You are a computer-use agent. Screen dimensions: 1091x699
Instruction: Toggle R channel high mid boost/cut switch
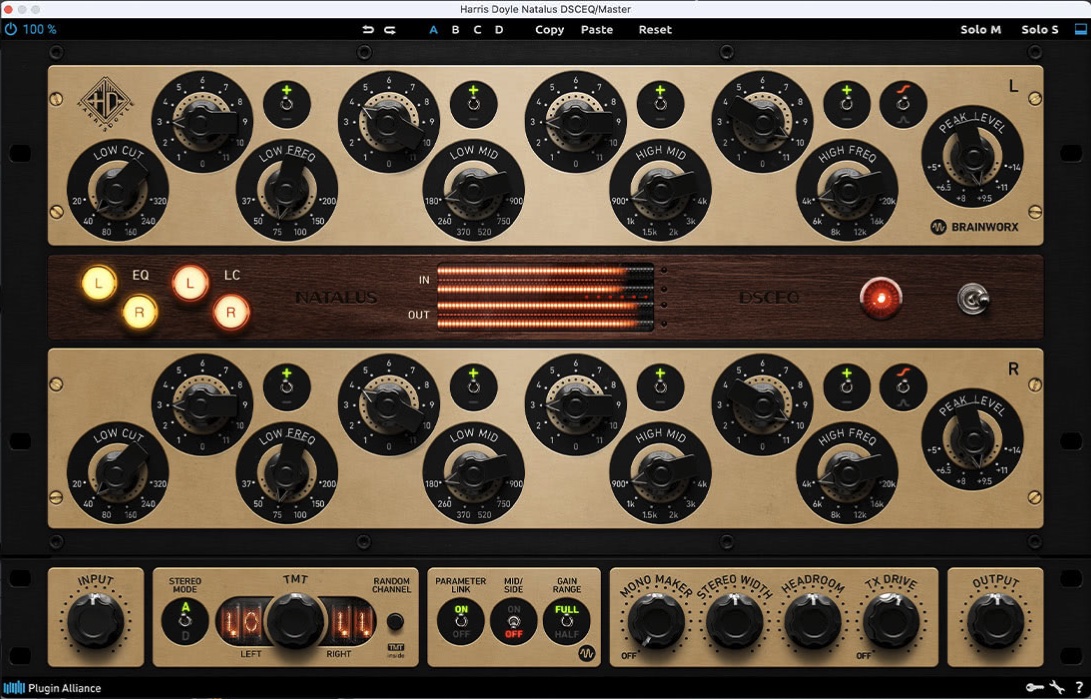660,387
